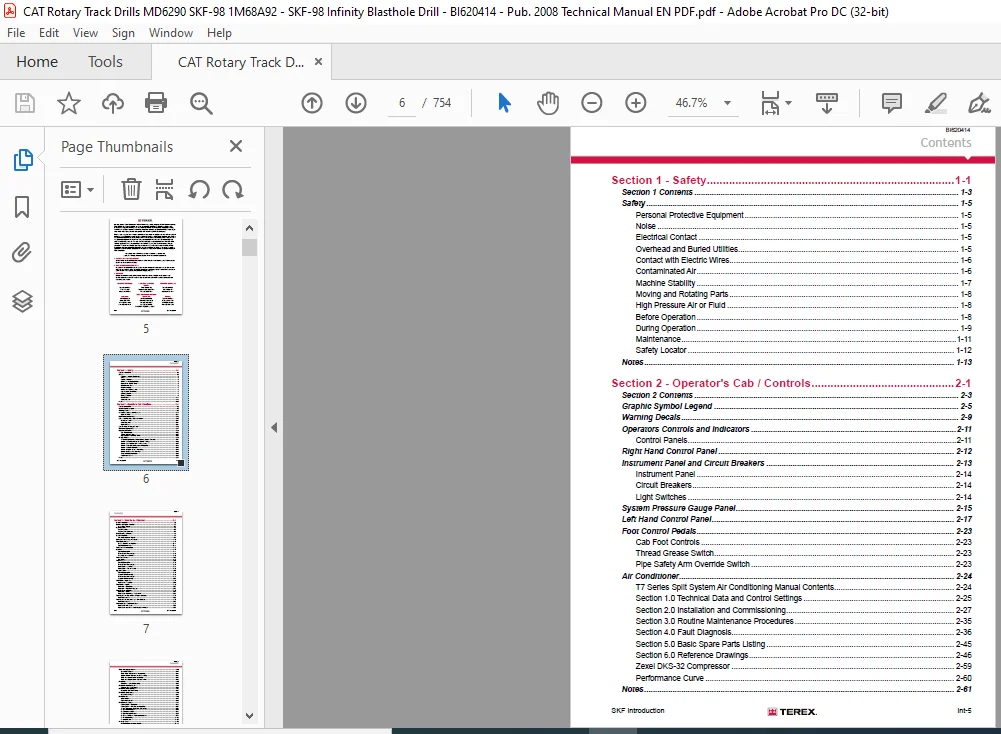
Task: Select the page 6 thumbnail
Action: coord(146,412)
